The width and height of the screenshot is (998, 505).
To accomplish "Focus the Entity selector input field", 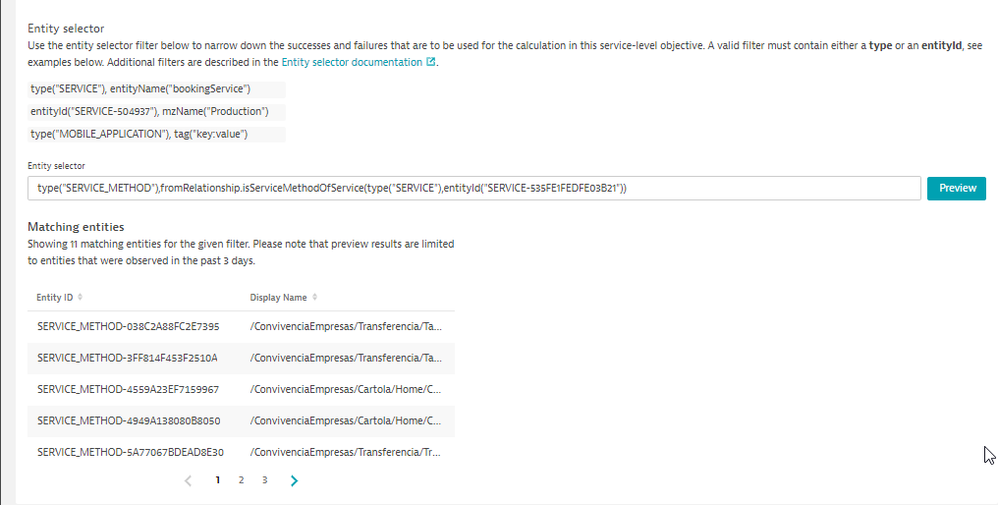I will (474, 188).
